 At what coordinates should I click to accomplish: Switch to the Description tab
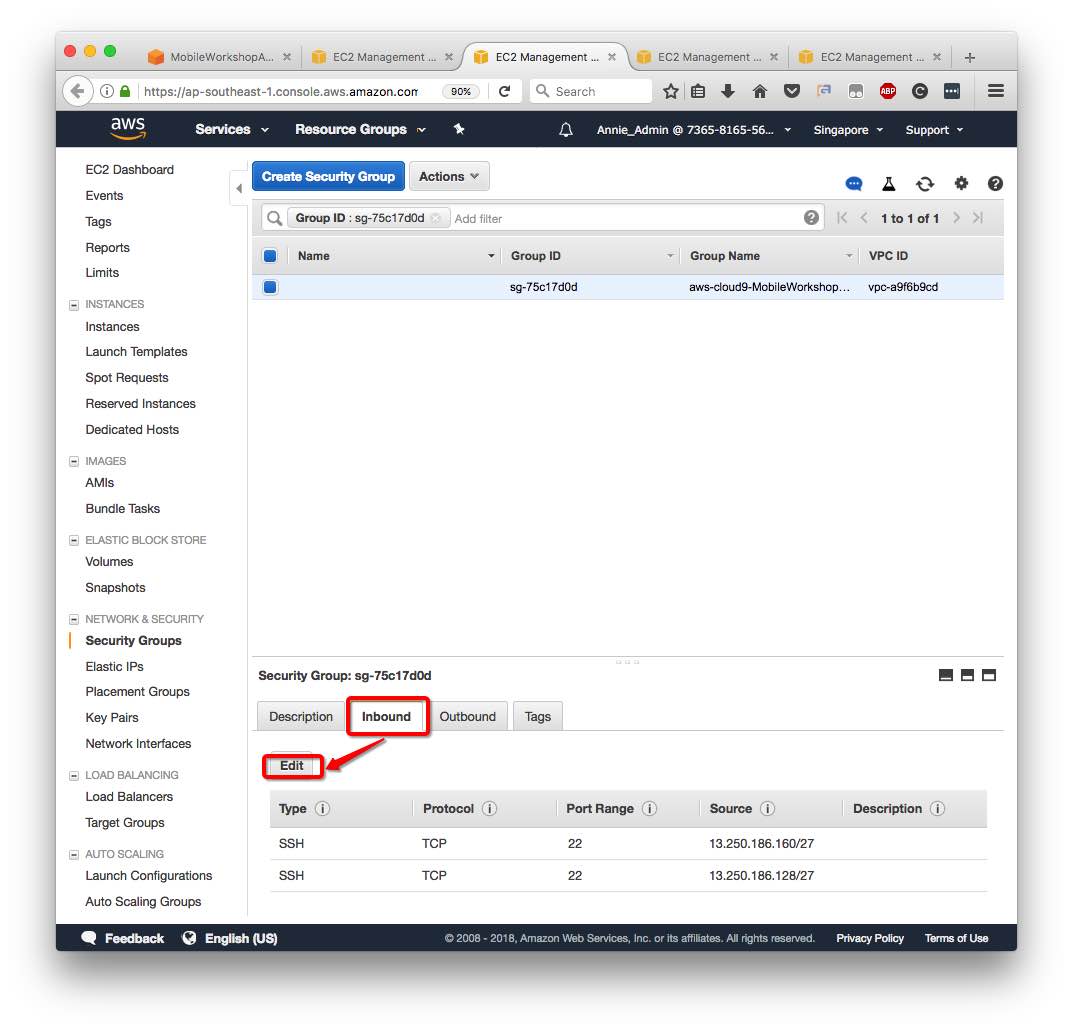point(300,716)
